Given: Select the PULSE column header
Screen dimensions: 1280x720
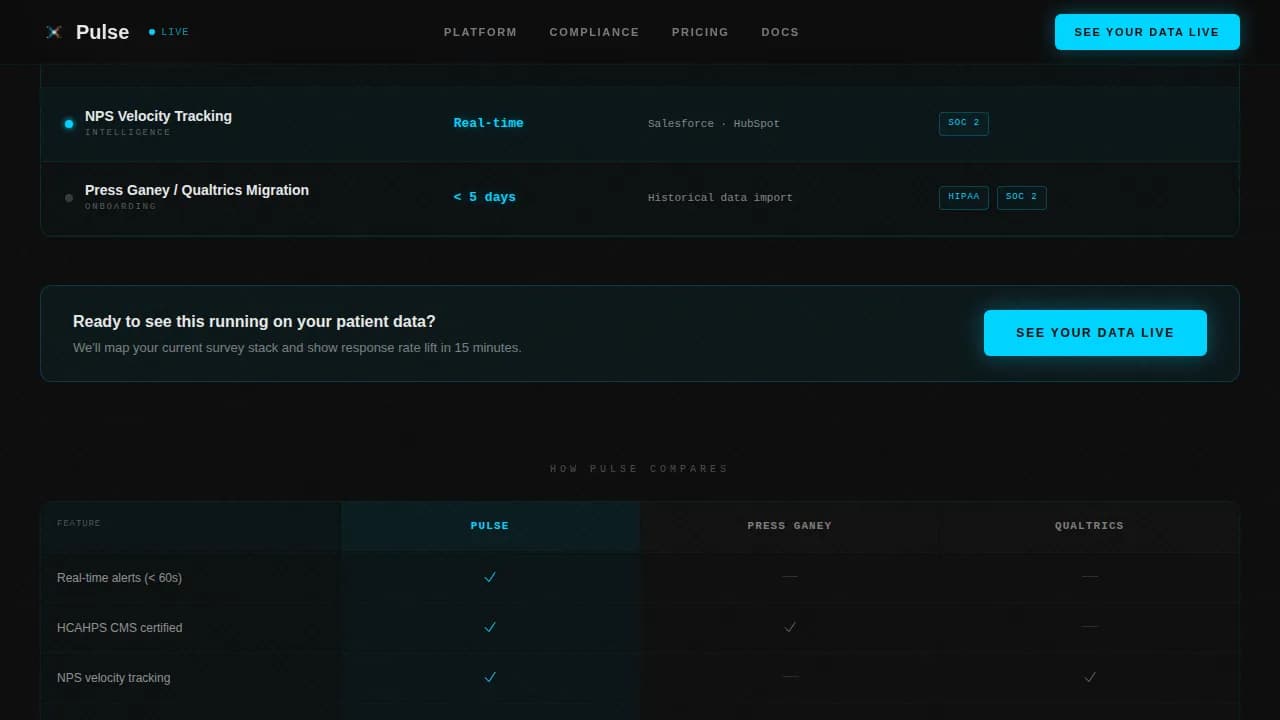Looking at the screenshot, I should coord(490,526).
